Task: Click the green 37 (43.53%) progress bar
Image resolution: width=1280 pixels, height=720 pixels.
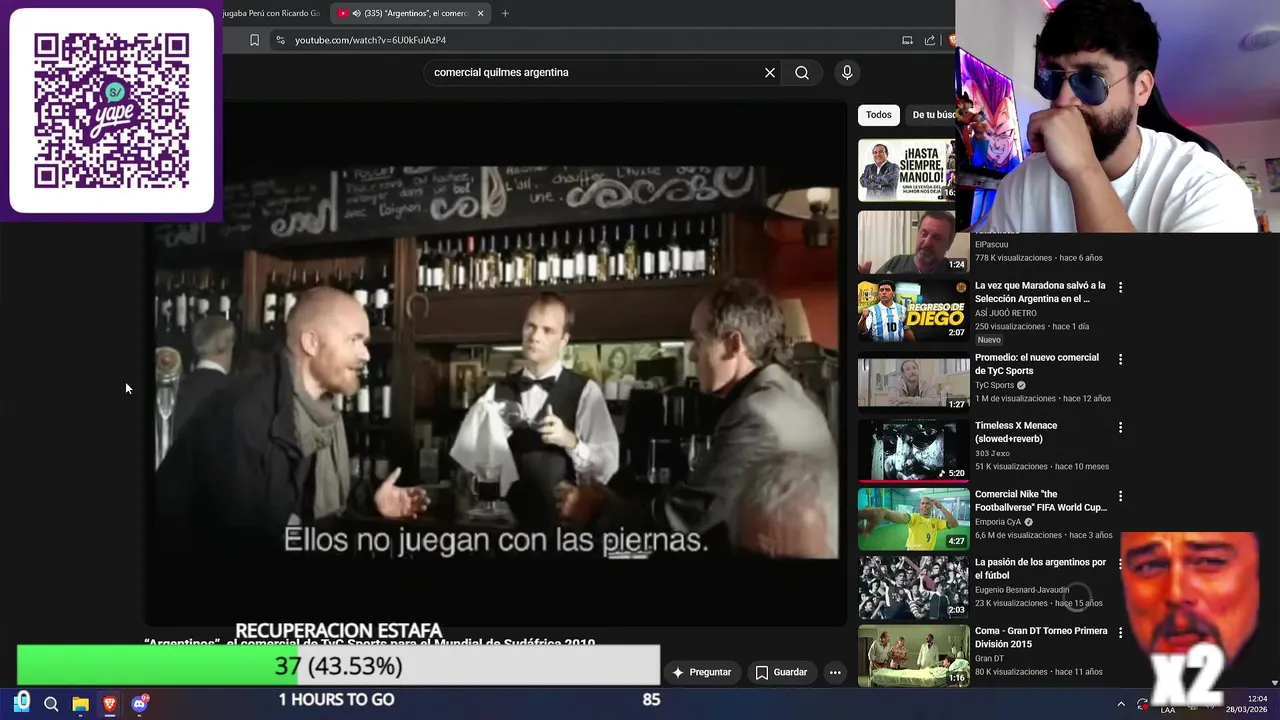Action: pyautogui.click(x=338, y=666)
